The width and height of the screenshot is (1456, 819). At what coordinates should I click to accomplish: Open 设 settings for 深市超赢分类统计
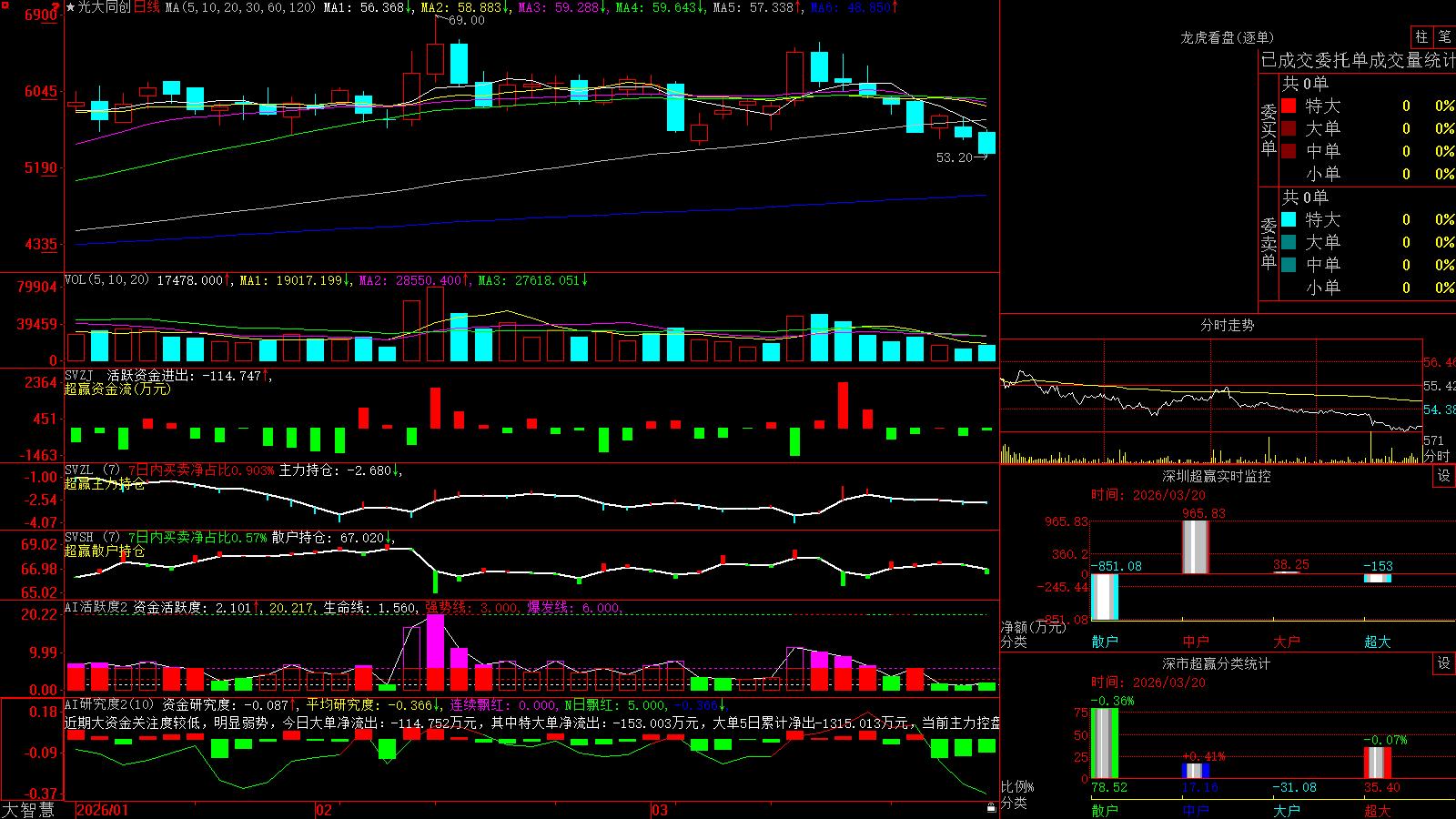[1444, 663]
